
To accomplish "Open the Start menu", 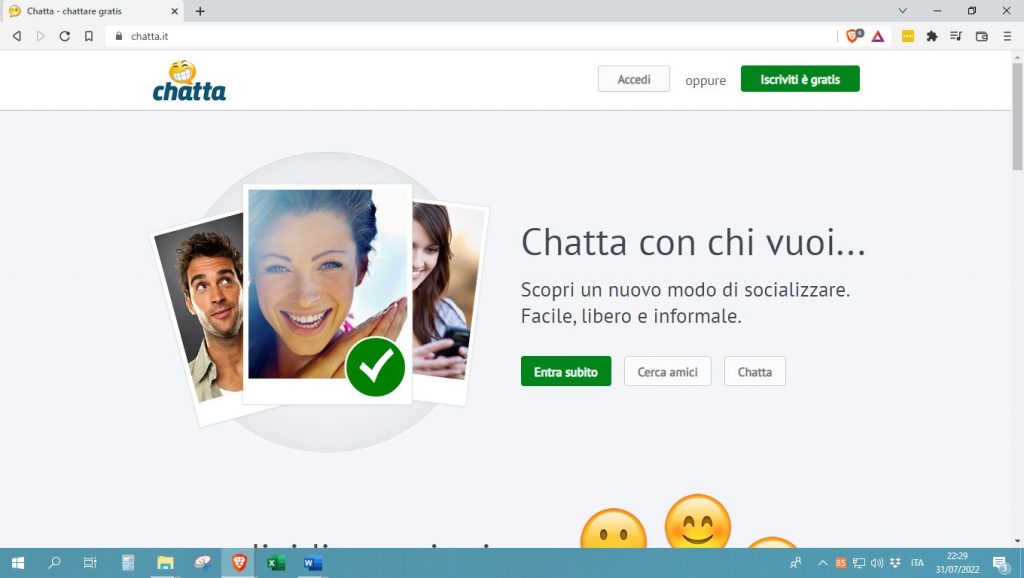I will click(x=18, y=564).
